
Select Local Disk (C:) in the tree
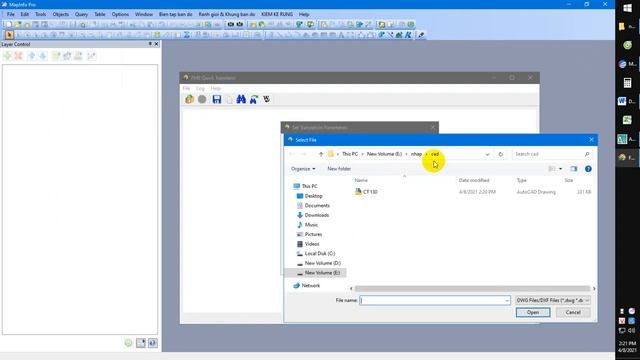pyautogui.click(x=320, y=253)
